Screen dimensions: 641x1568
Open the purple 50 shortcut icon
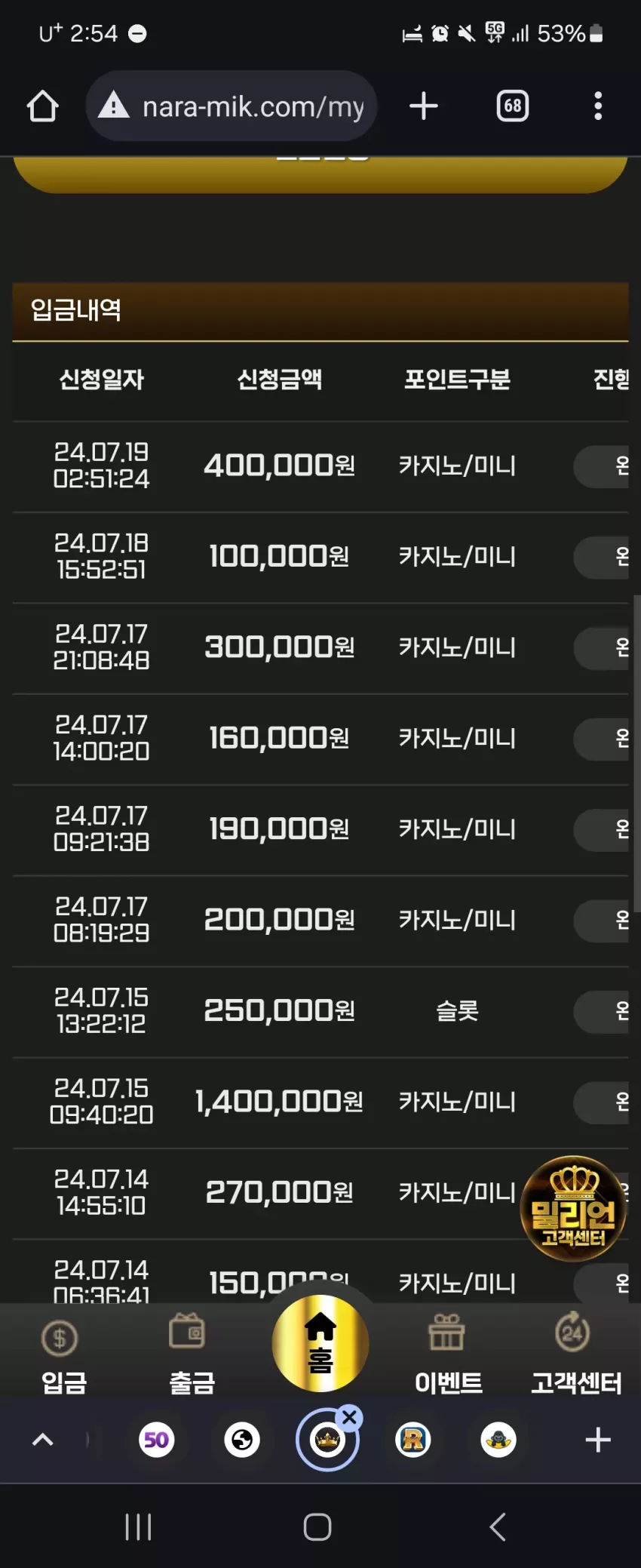pos(157,1440)
